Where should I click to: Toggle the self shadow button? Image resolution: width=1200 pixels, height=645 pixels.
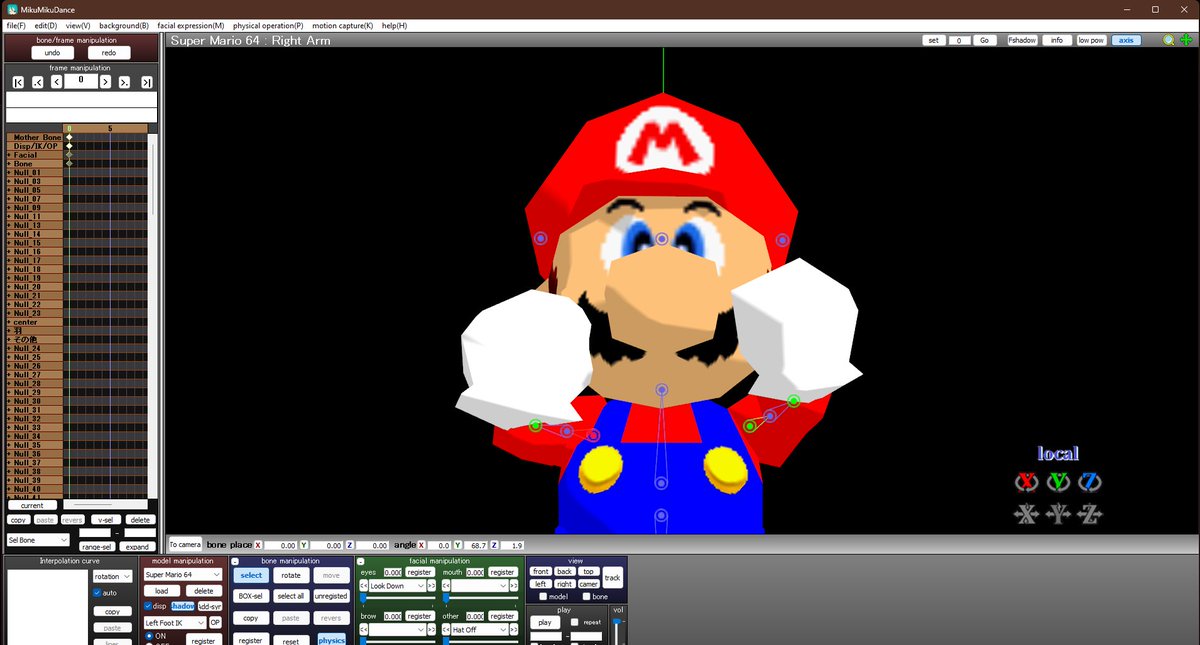click(183, 606)
